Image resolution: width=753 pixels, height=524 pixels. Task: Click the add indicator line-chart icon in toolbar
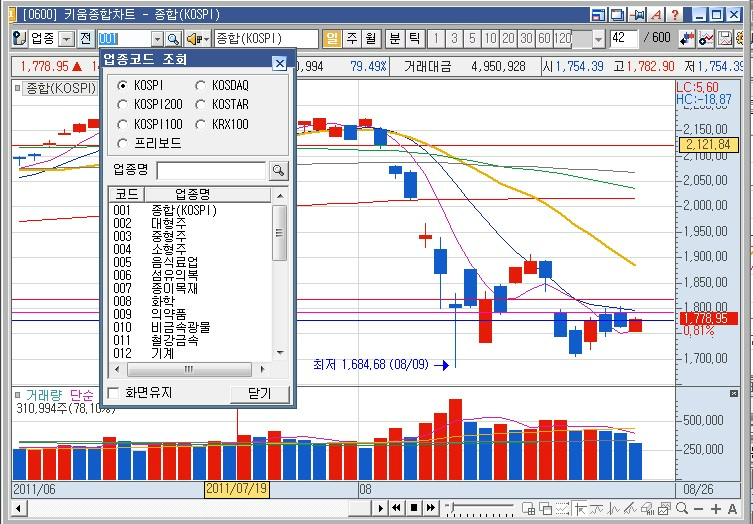[706, 39]
